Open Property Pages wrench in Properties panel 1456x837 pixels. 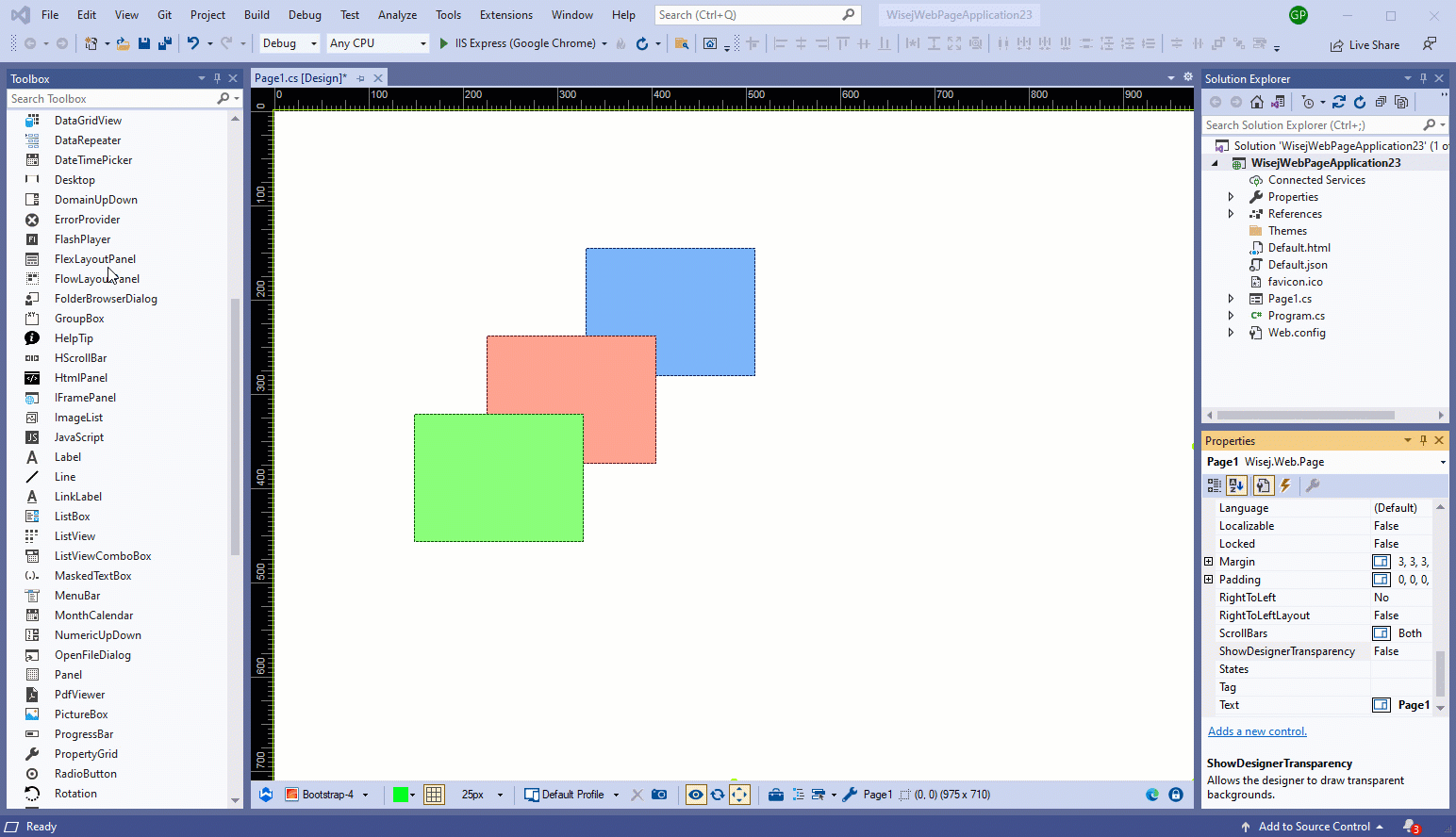(x=1312, y=485)
